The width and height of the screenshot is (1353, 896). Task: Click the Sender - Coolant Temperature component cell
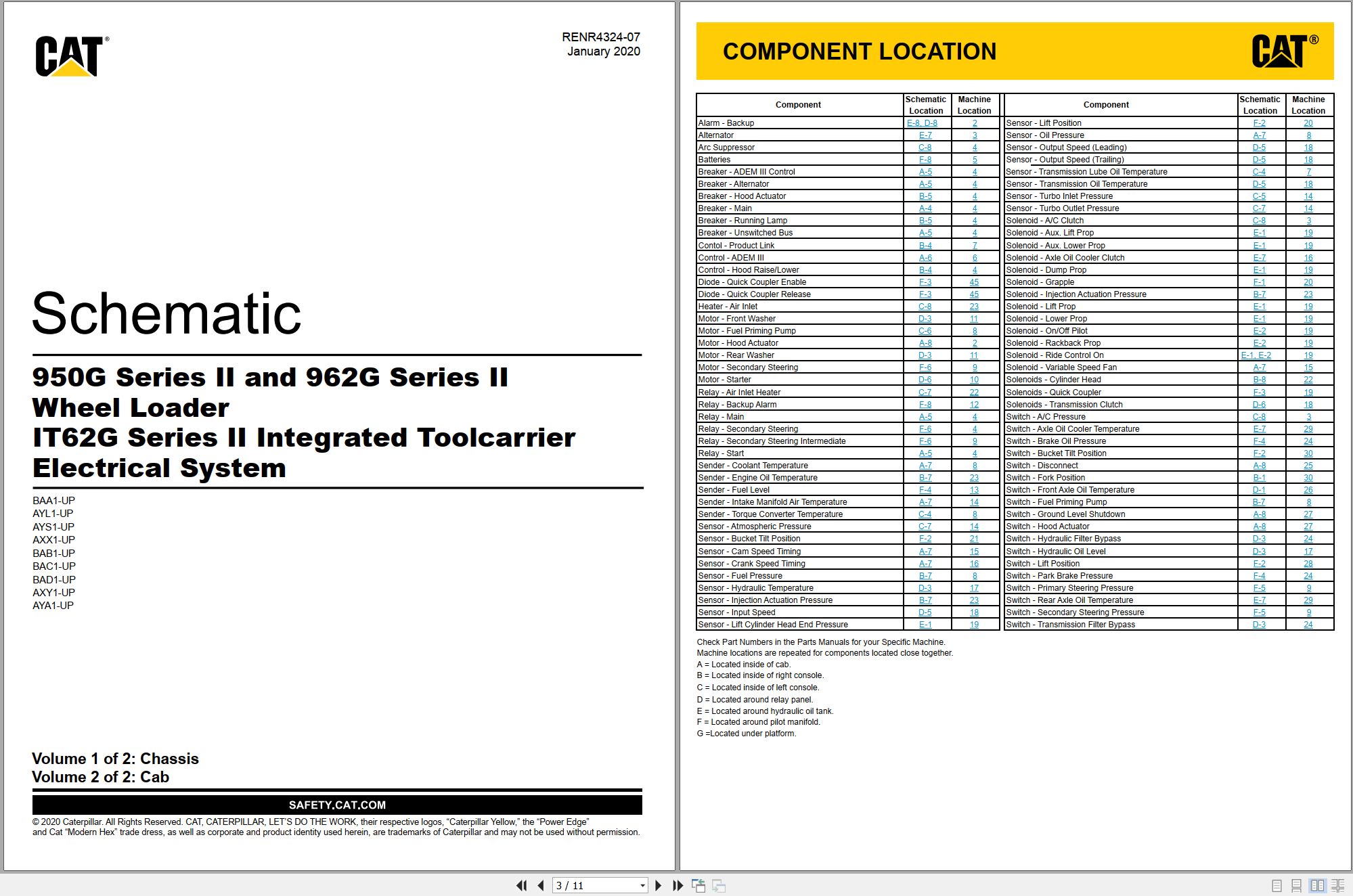tap(800, 466)
